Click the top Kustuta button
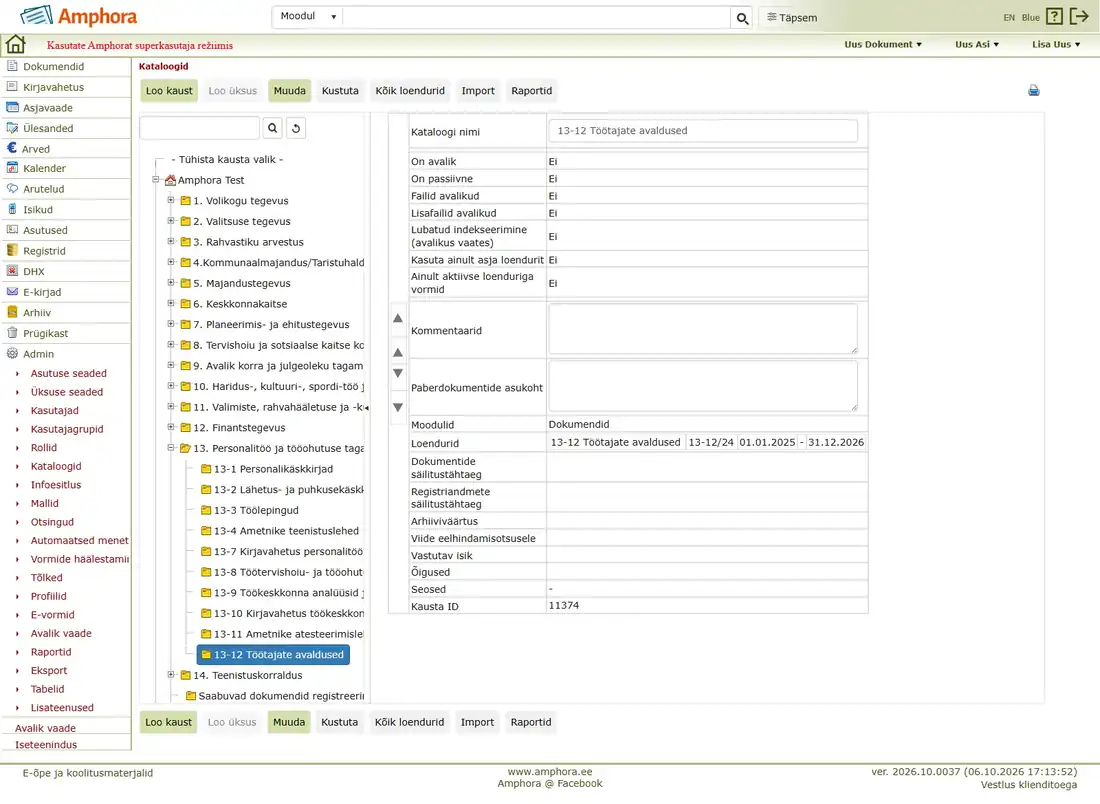Image resolution: width=1100 pixels, height=804 pixels. click(340, 91)
